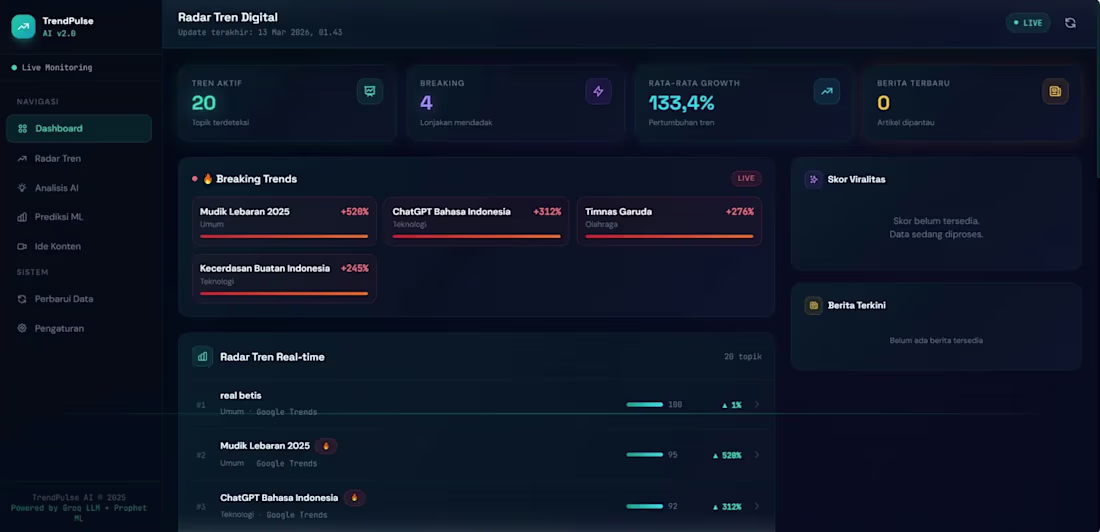Viewport: 1100px width, 532px height.
Task: Click the Live Monitoring status indicator
Action: [x=52, y=67]
